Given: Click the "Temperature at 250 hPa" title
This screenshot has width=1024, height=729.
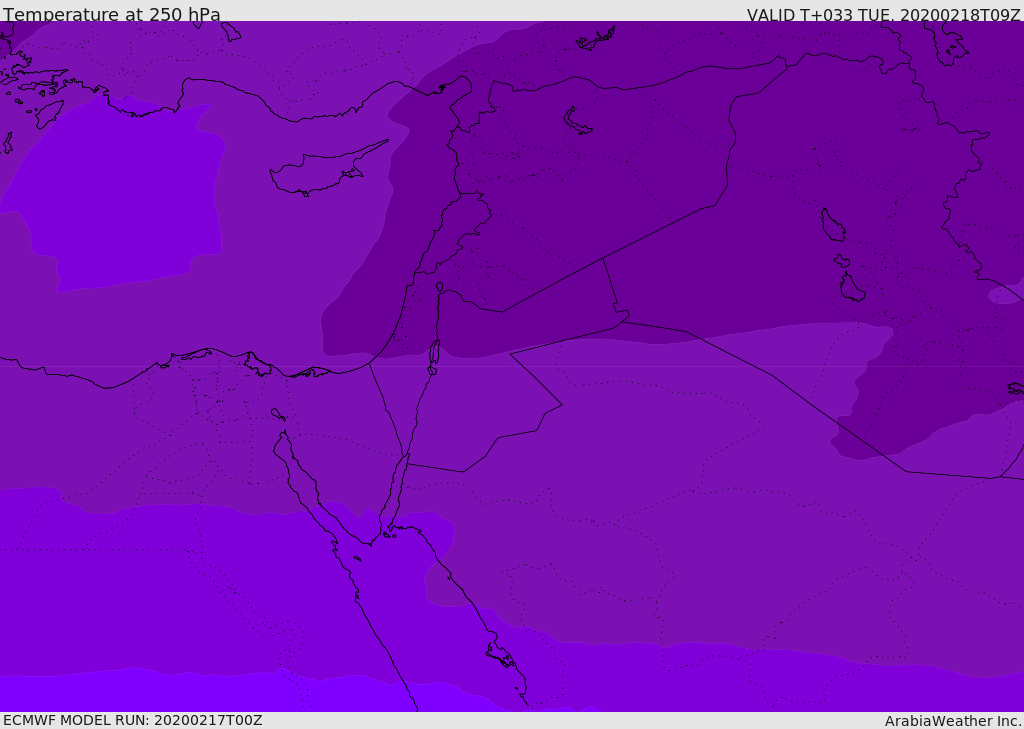Looking at the screenshot, I should coord(112,14).
